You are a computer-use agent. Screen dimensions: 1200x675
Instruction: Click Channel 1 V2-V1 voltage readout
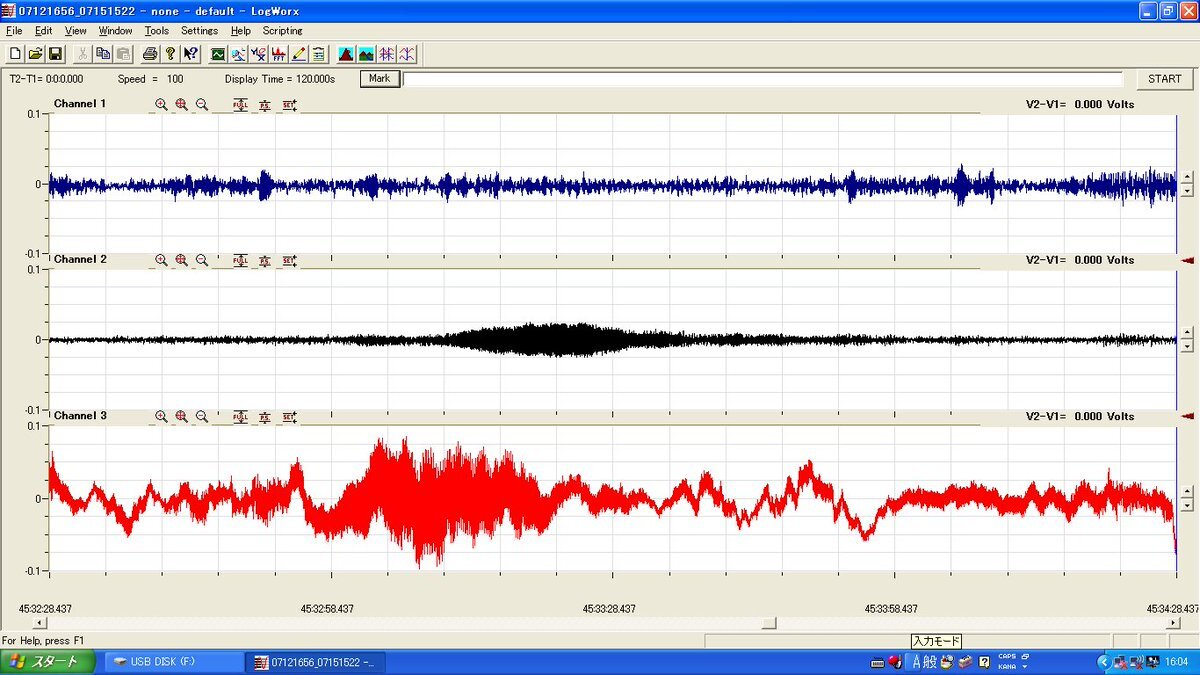pyautogui.click(x=1080, y=104)
